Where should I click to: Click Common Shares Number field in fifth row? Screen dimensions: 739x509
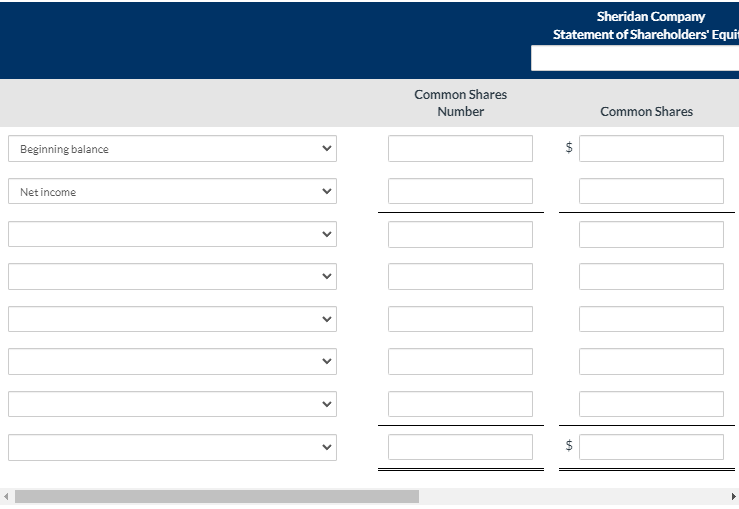[460, 319]
